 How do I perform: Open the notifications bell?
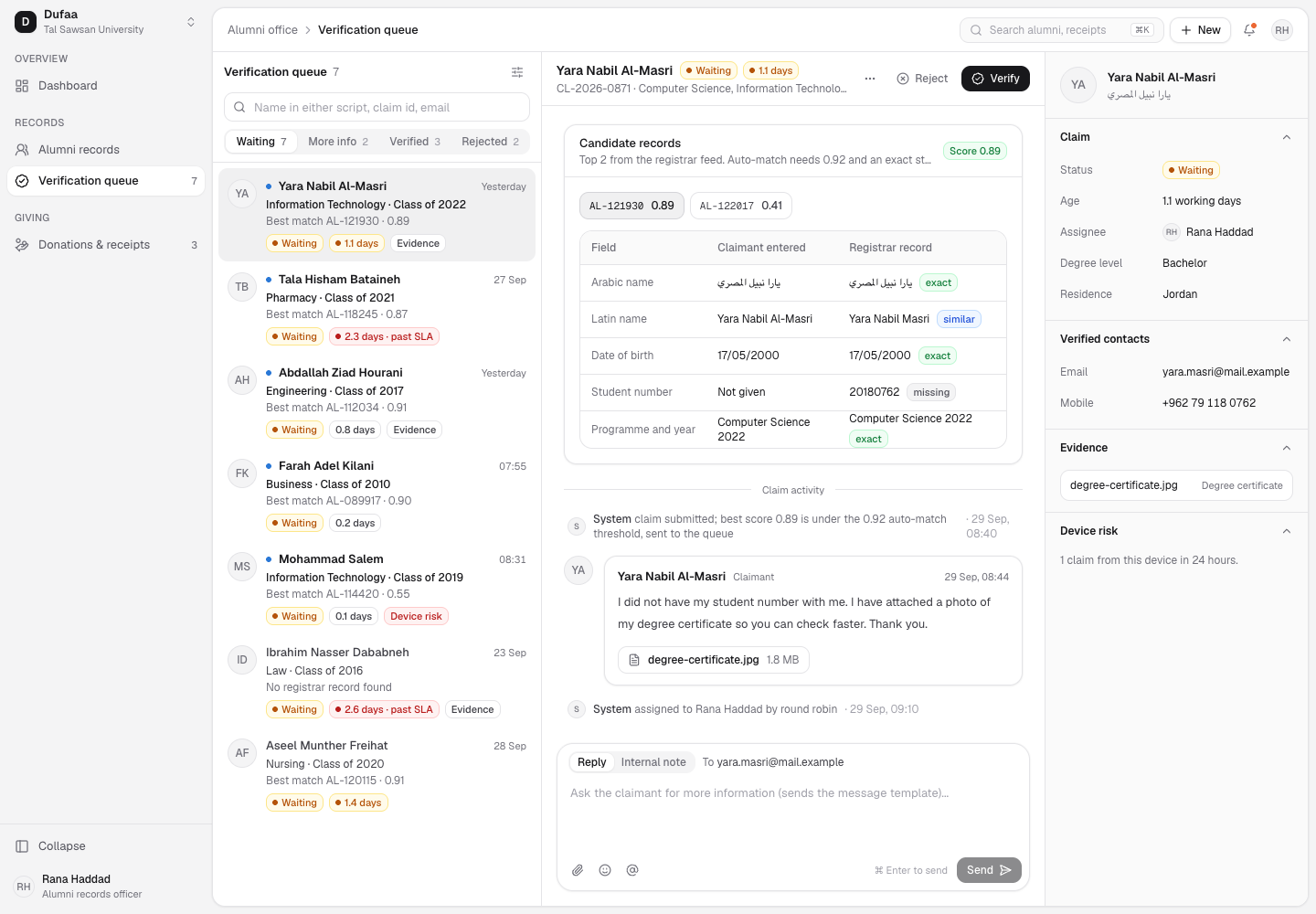1249,30
